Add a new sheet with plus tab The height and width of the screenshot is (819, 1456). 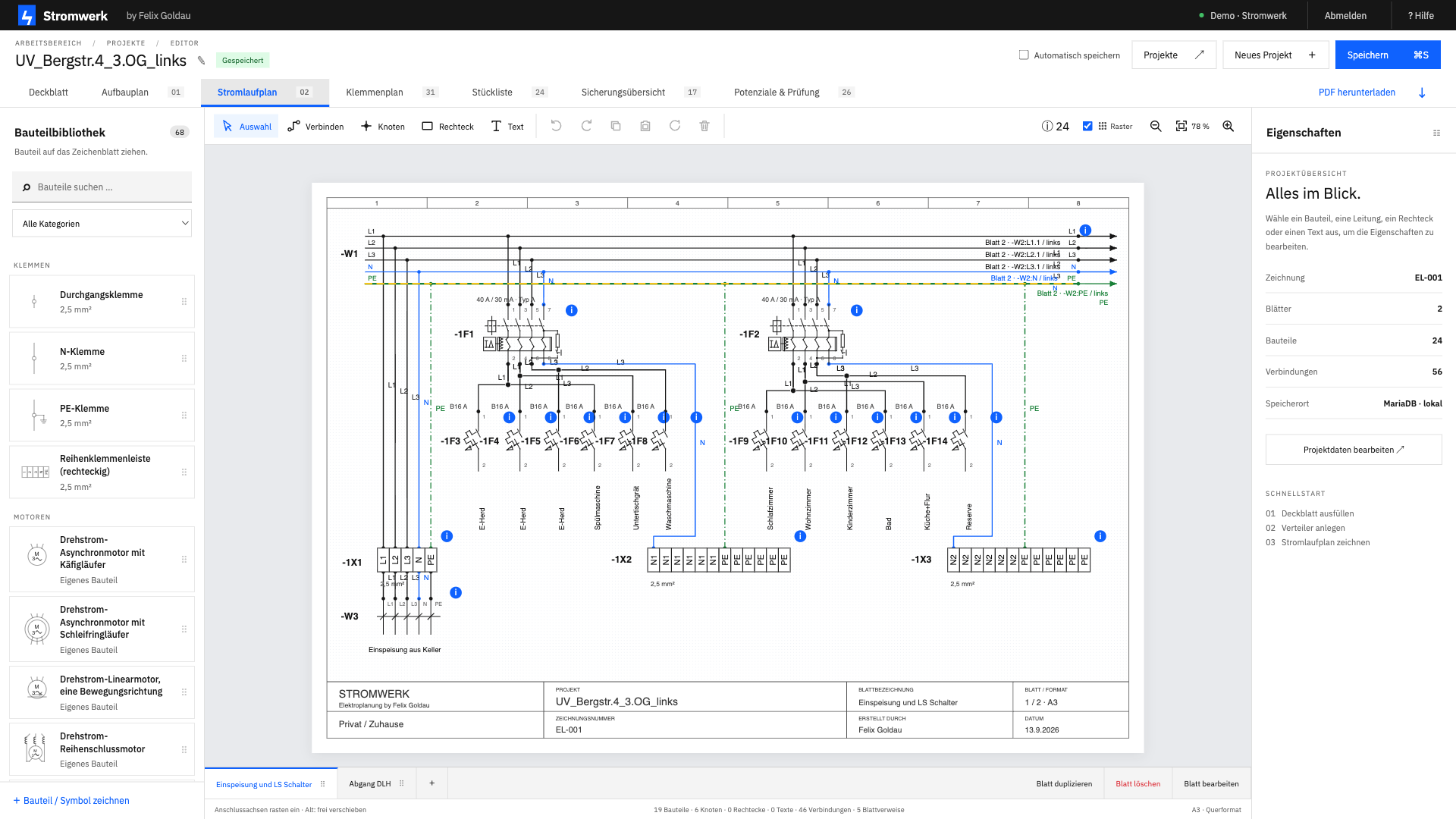tap(432, 783)
